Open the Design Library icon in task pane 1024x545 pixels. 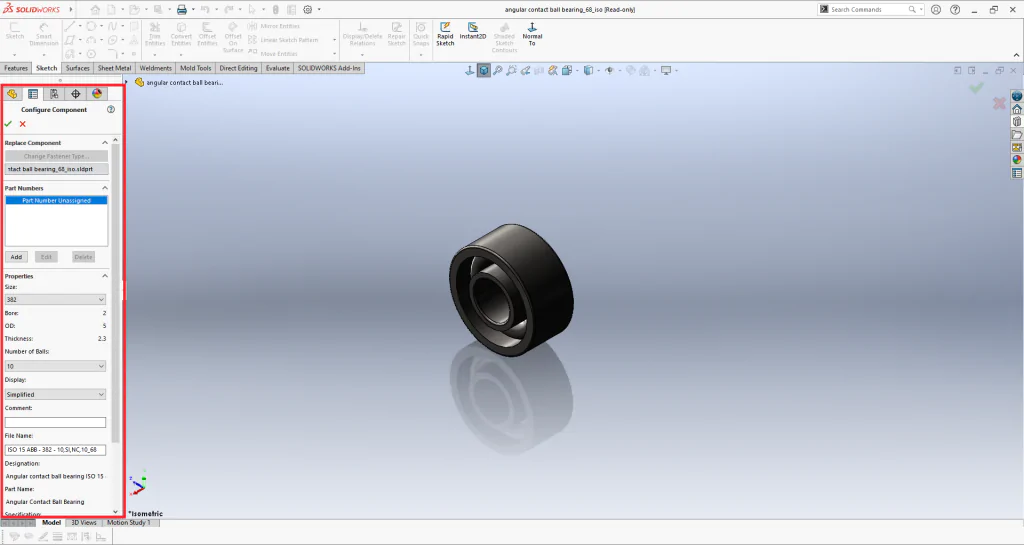click(1017, 121)
